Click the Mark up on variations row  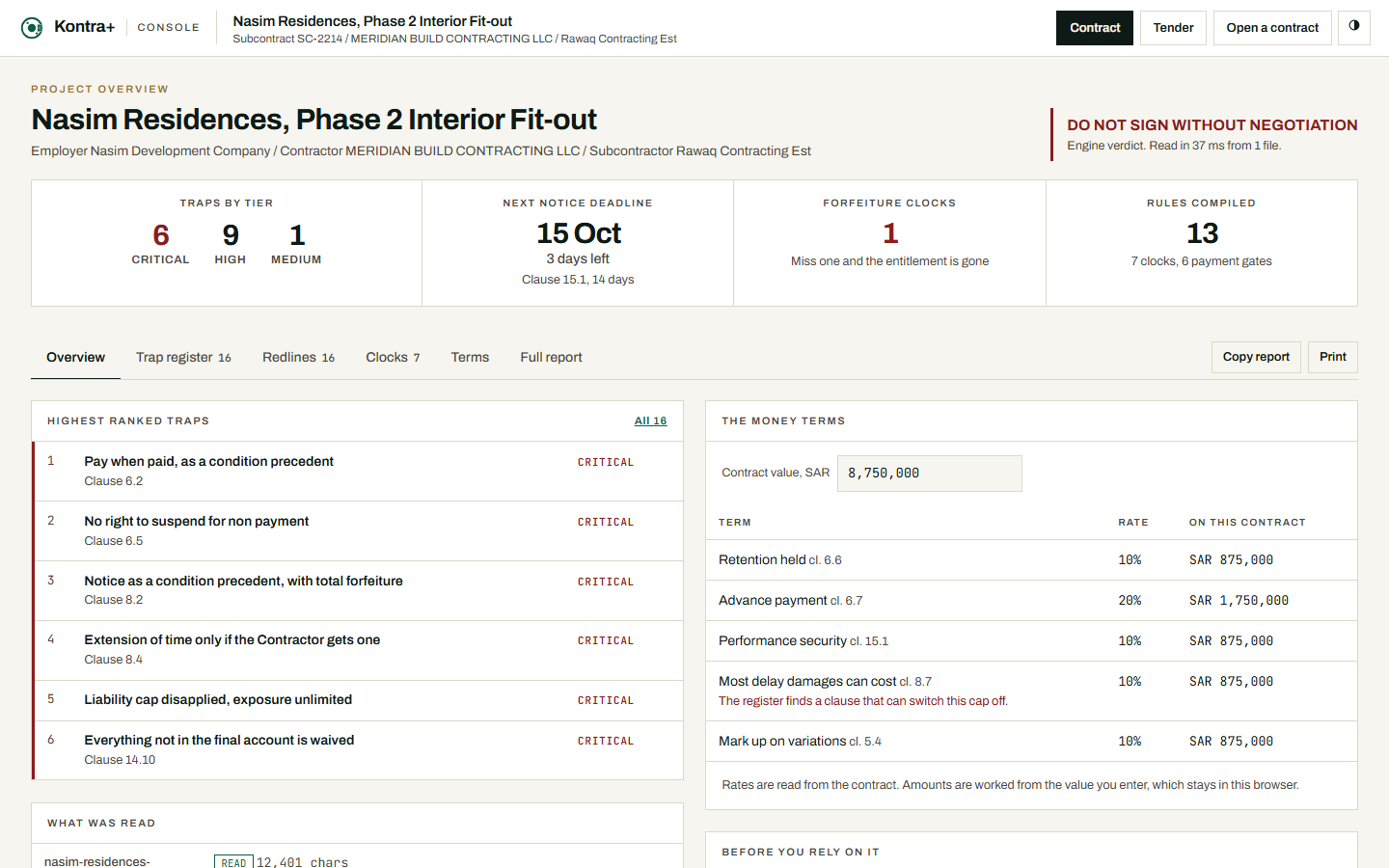[x=1031, y=742]
